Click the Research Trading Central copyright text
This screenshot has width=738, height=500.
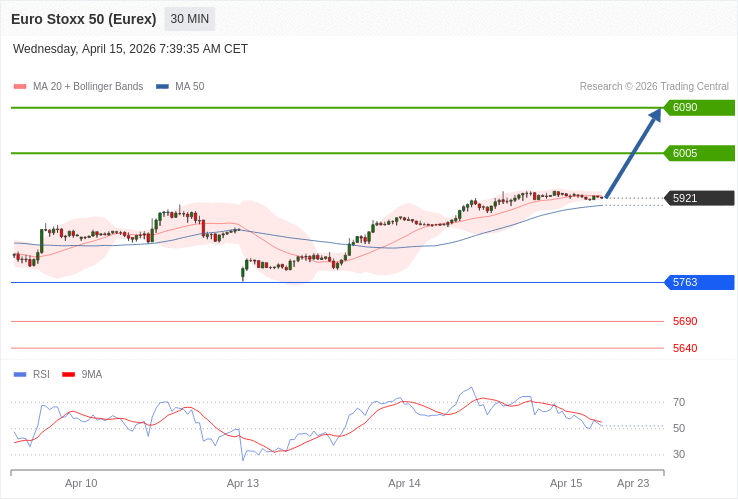(654, 87)
